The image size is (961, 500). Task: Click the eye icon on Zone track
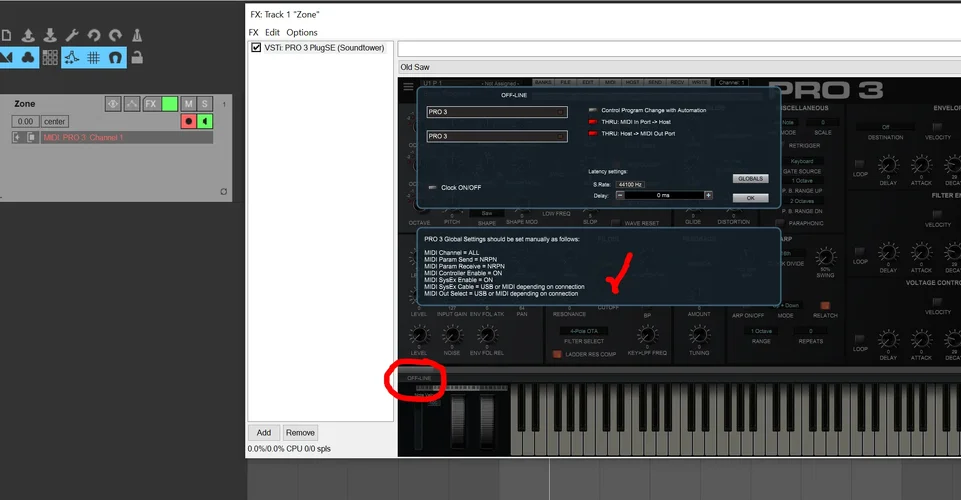(113, 104)
